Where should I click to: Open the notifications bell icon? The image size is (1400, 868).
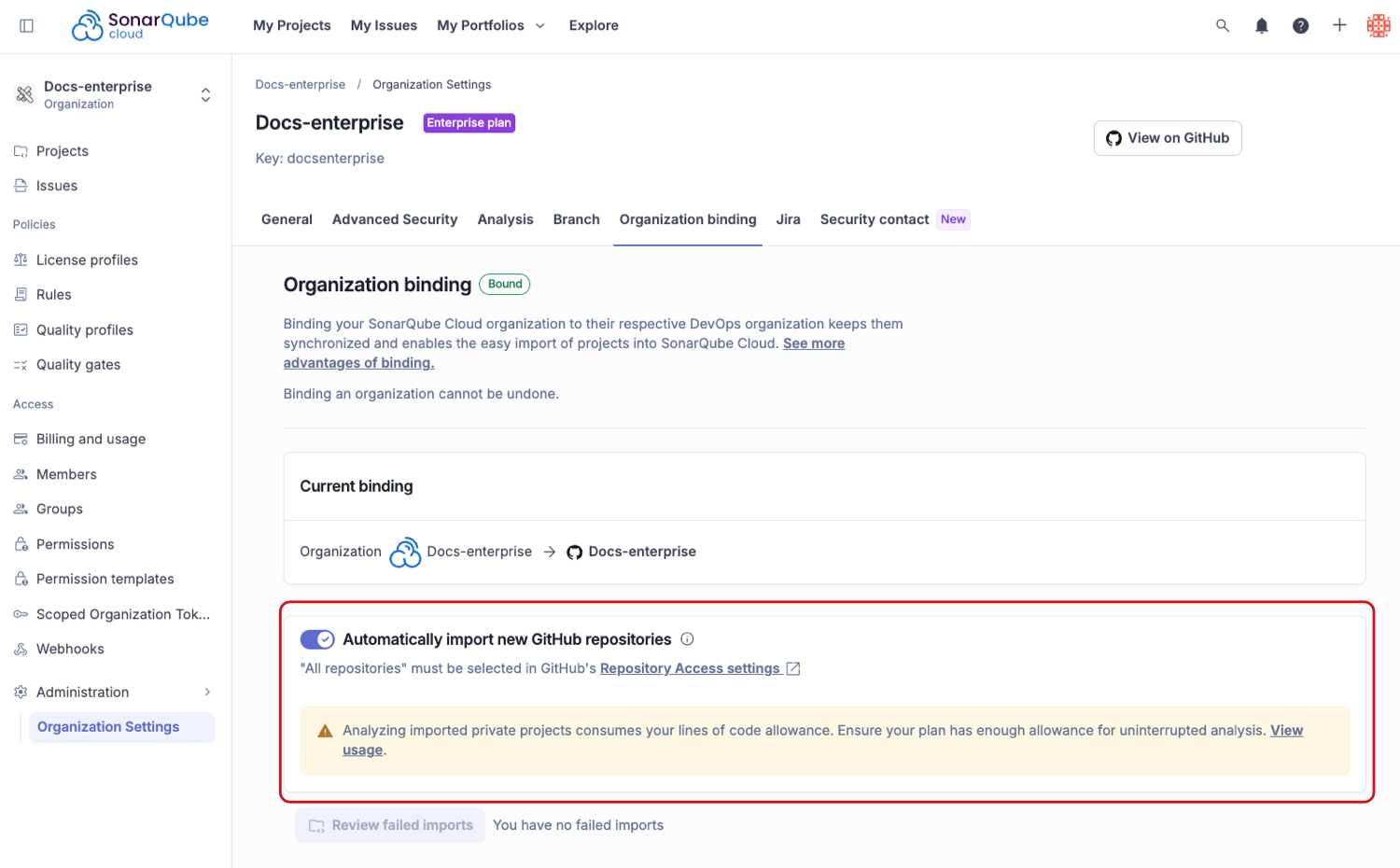point(1262,26)
